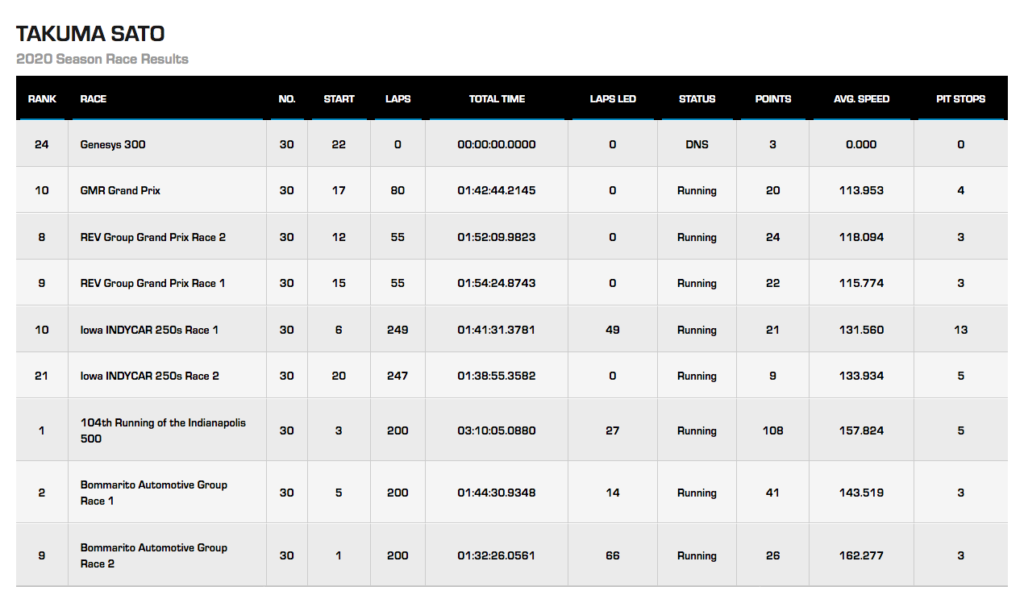The image size is (1024, 603).
Task: Click Bommarito Automotive Group Race 2
Action: tap(153, 555)
